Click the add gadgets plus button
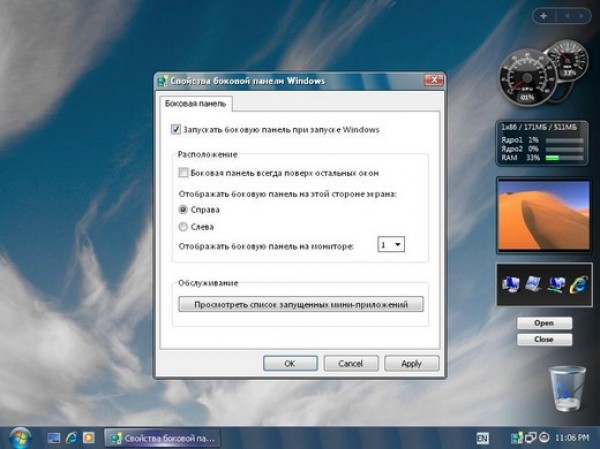 pos(544,16)
